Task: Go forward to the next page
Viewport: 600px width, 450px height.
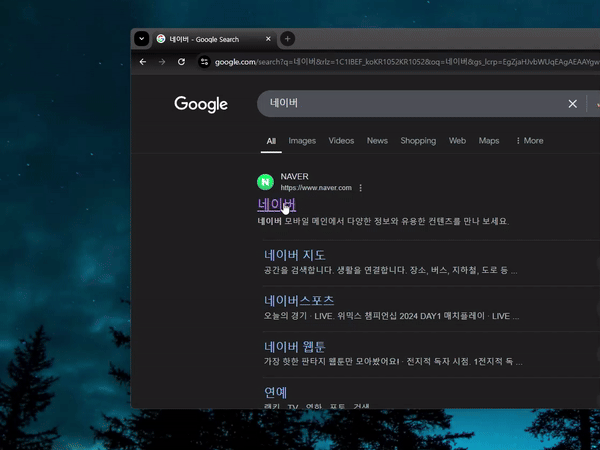Action: (x=162, y=62)
